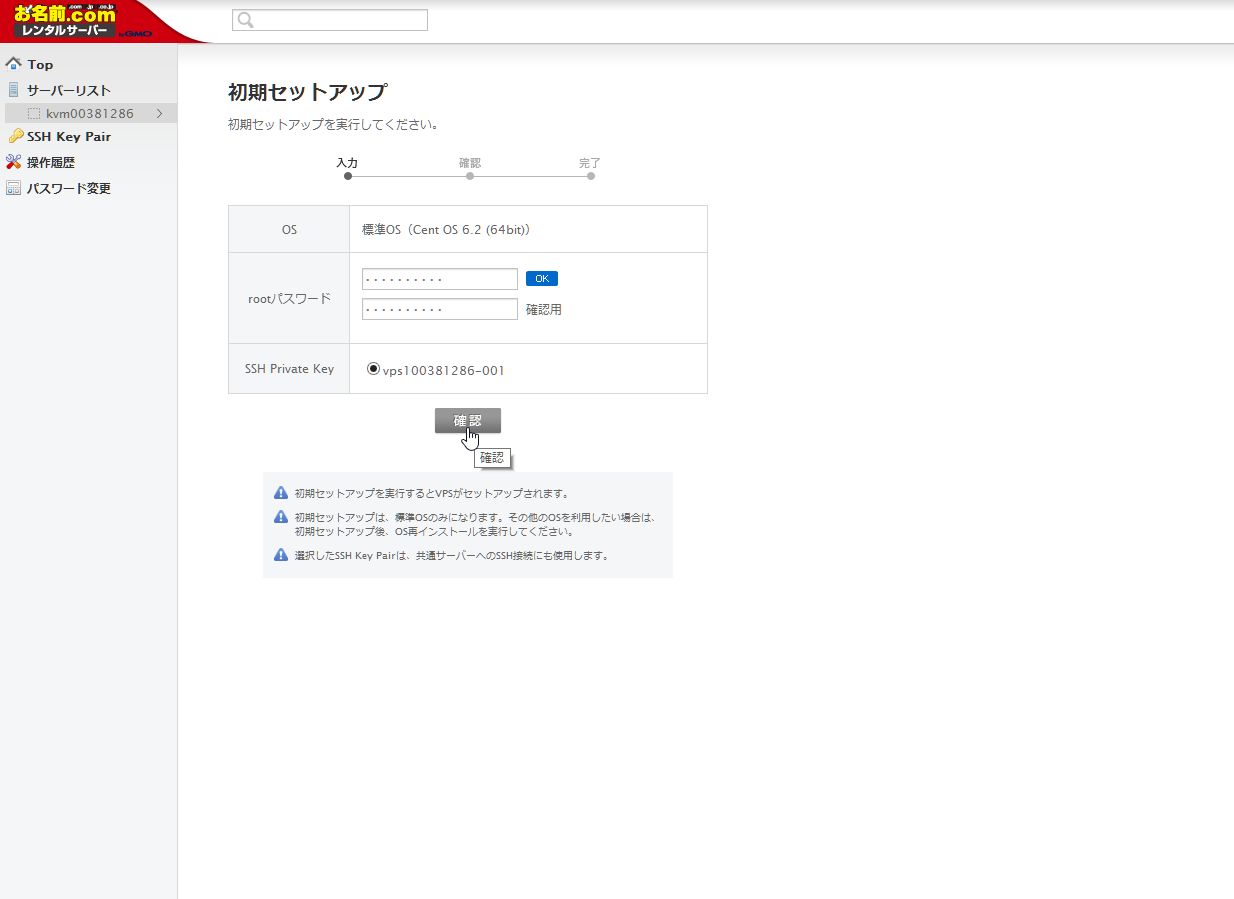Open 操作履歴 in the sidebar
Viewport: 1234px width, 899px height.
pyautogui.click(x=51, y=162)
